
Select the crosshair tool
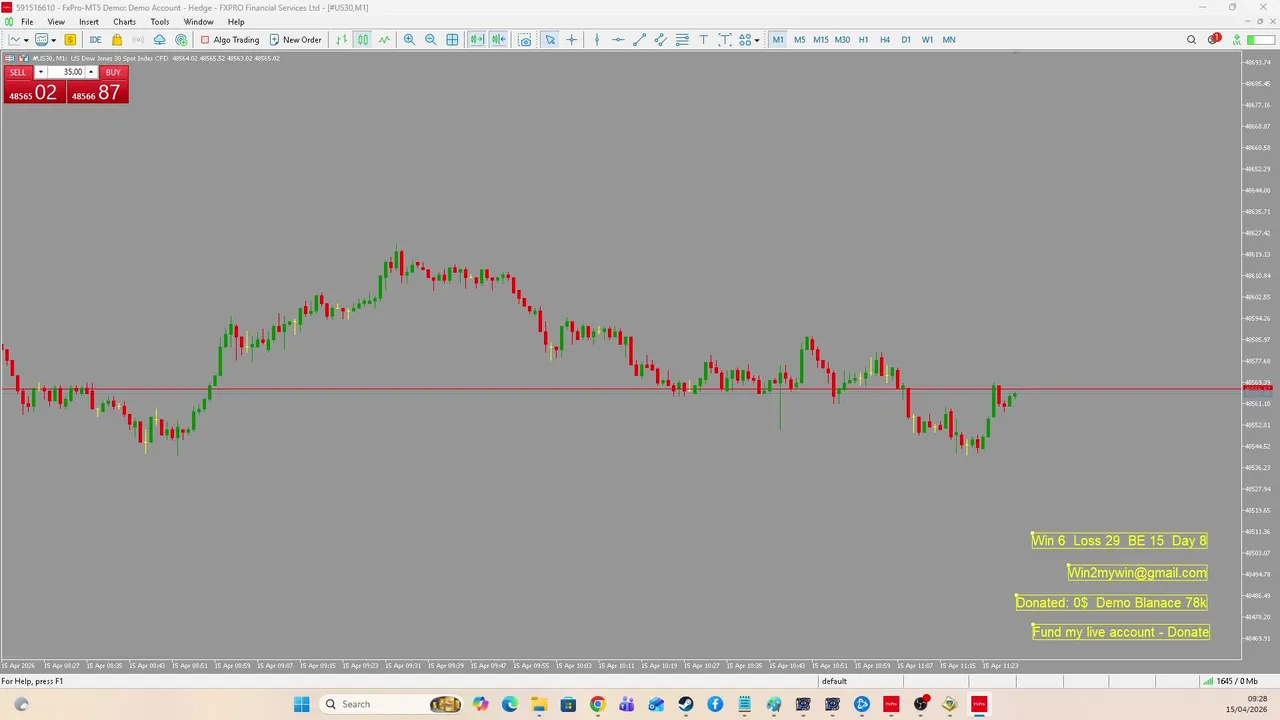(x=572, y=40)
